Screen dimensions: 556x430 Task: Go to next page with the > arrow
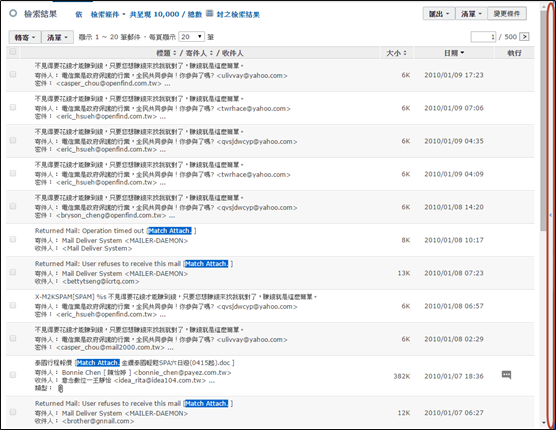524,37
